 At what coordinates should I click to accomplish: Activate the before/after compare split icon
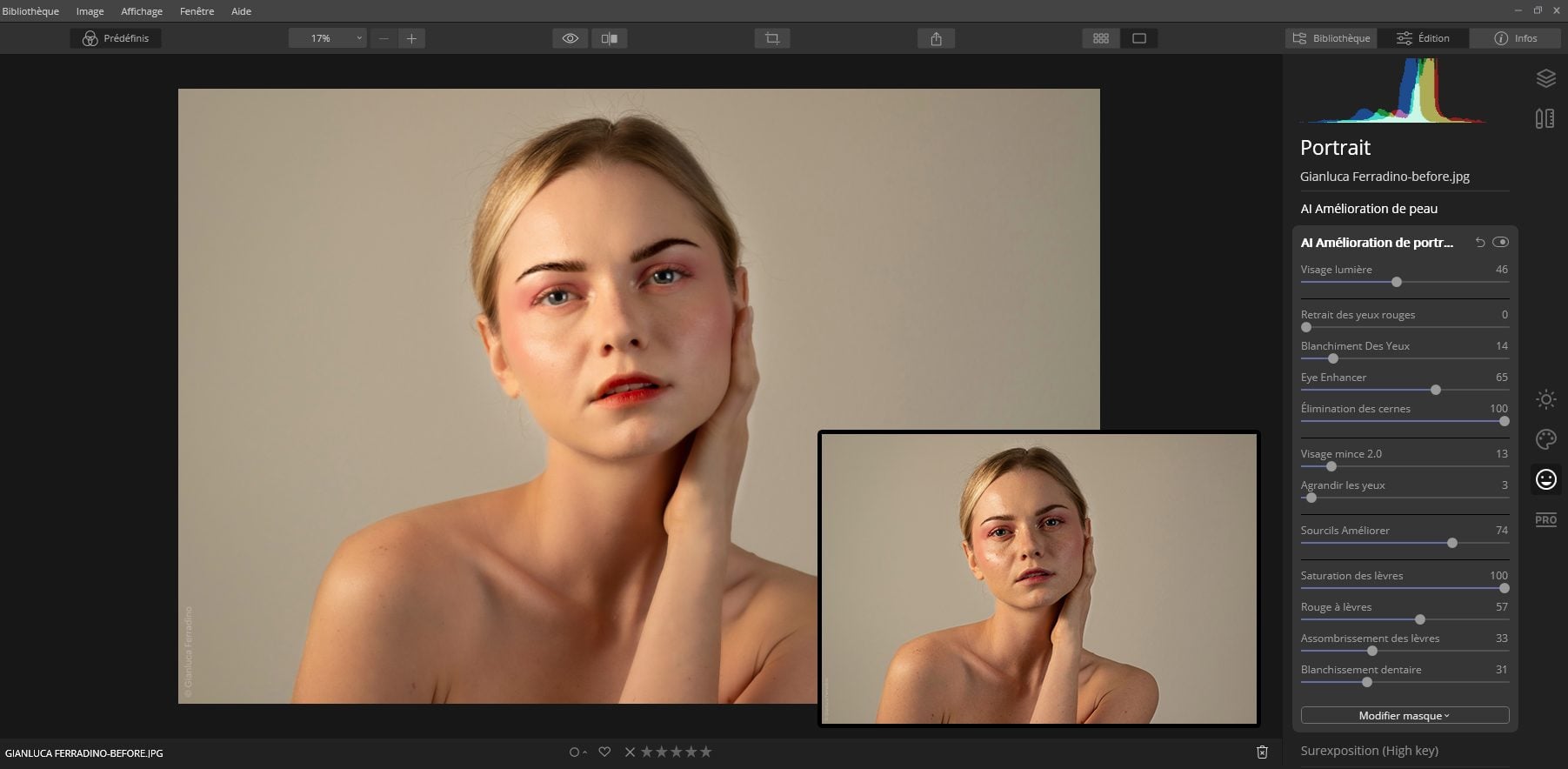610,38
